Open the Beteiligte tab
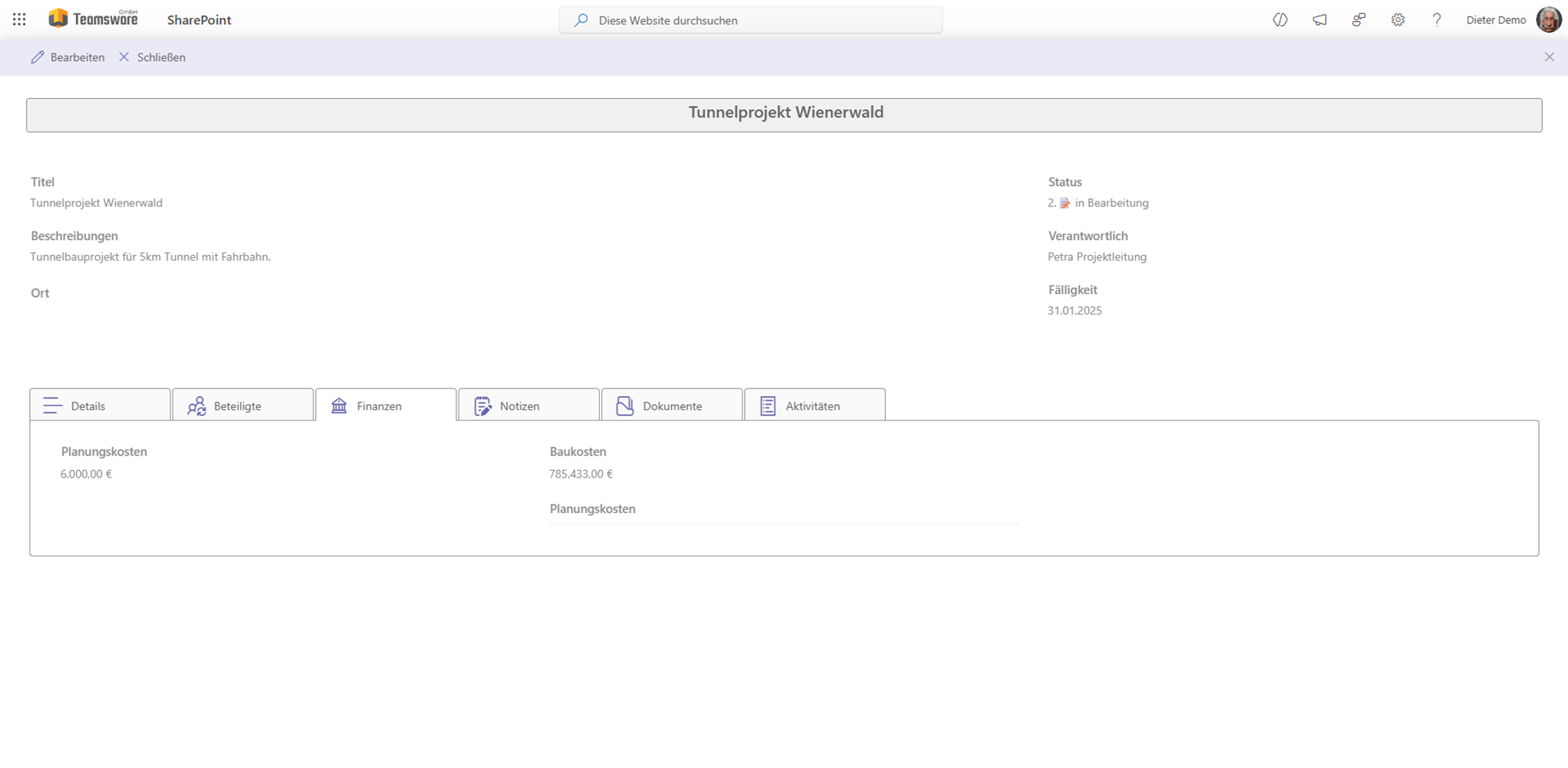1568x768 pixels. 242,406
